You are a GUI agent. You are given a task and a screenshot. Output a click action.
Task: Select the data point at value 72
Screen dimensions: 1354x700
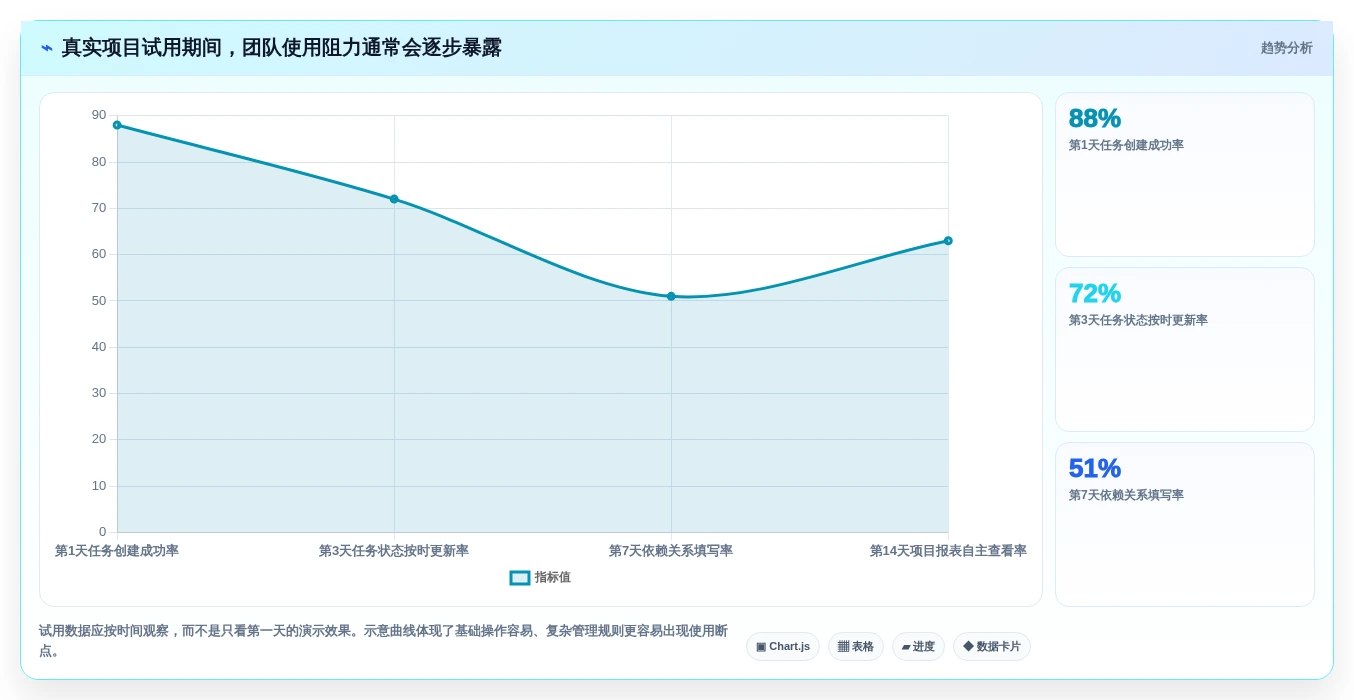394,199
